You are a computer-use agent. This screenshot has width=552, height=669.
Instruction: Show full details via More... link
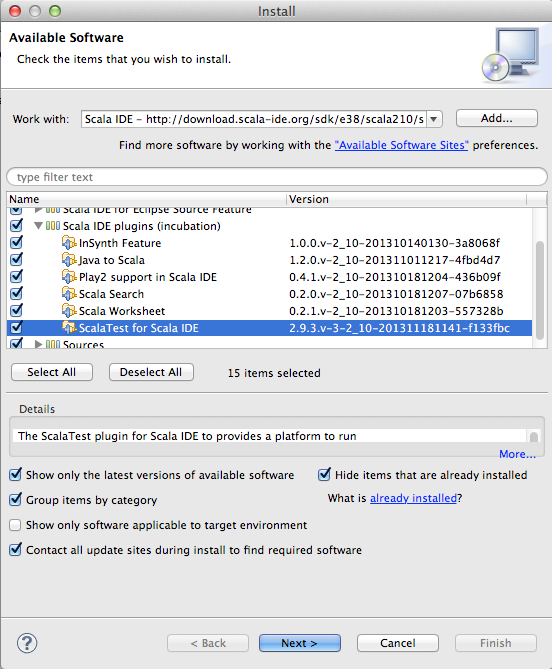coord(517,454)
